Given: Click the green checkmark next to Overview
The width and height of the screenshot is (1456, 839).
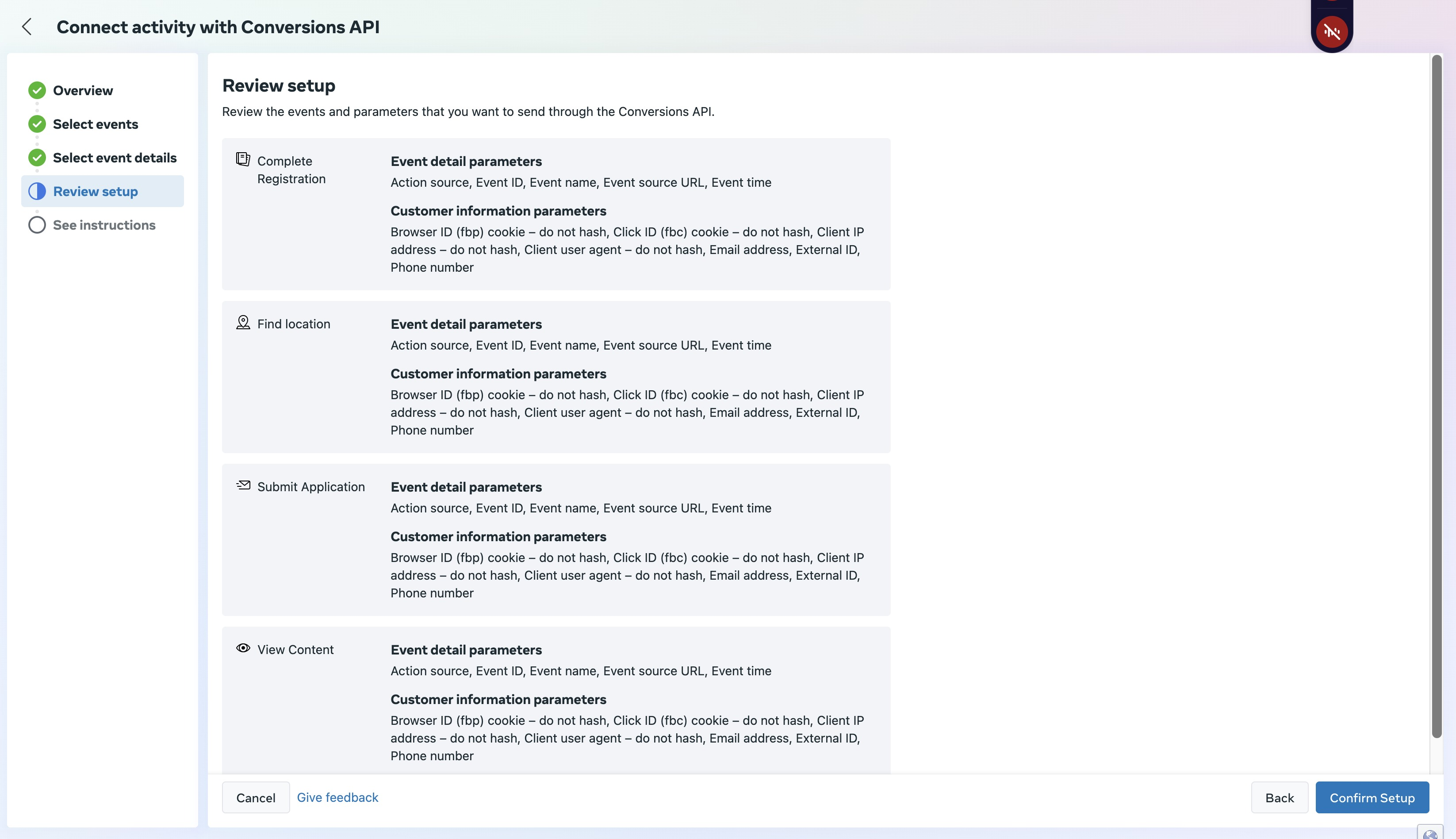Looking at the screenshot, I should pyautogui.click(x=37, y=90).
